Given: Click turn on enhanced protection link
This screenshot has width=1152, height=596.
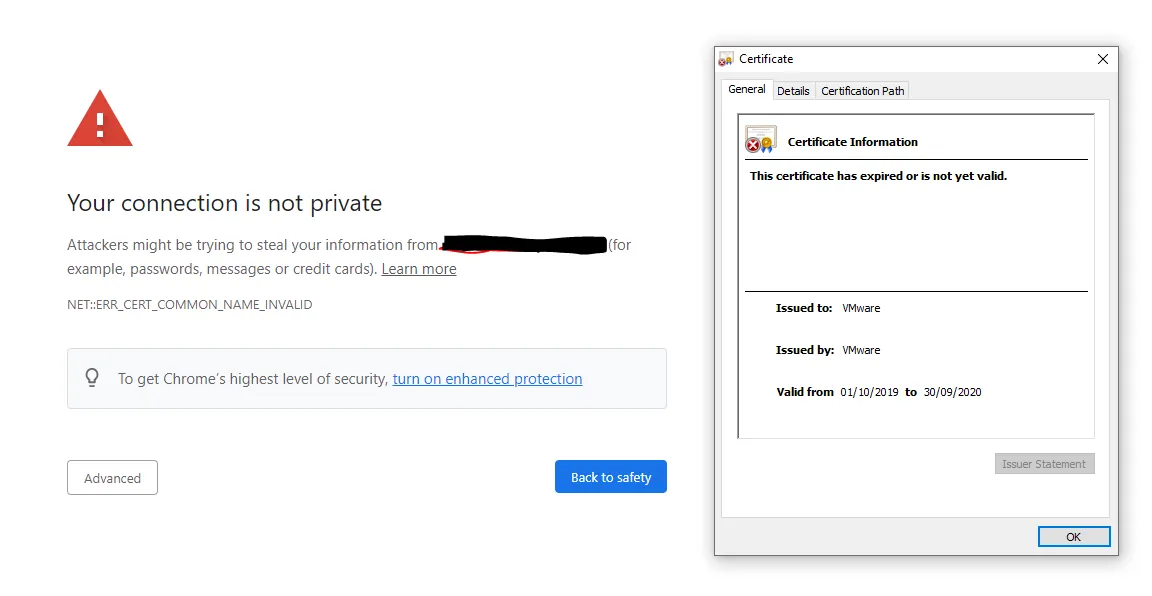Looking at the screenshot, I should [x=487, y=379].
